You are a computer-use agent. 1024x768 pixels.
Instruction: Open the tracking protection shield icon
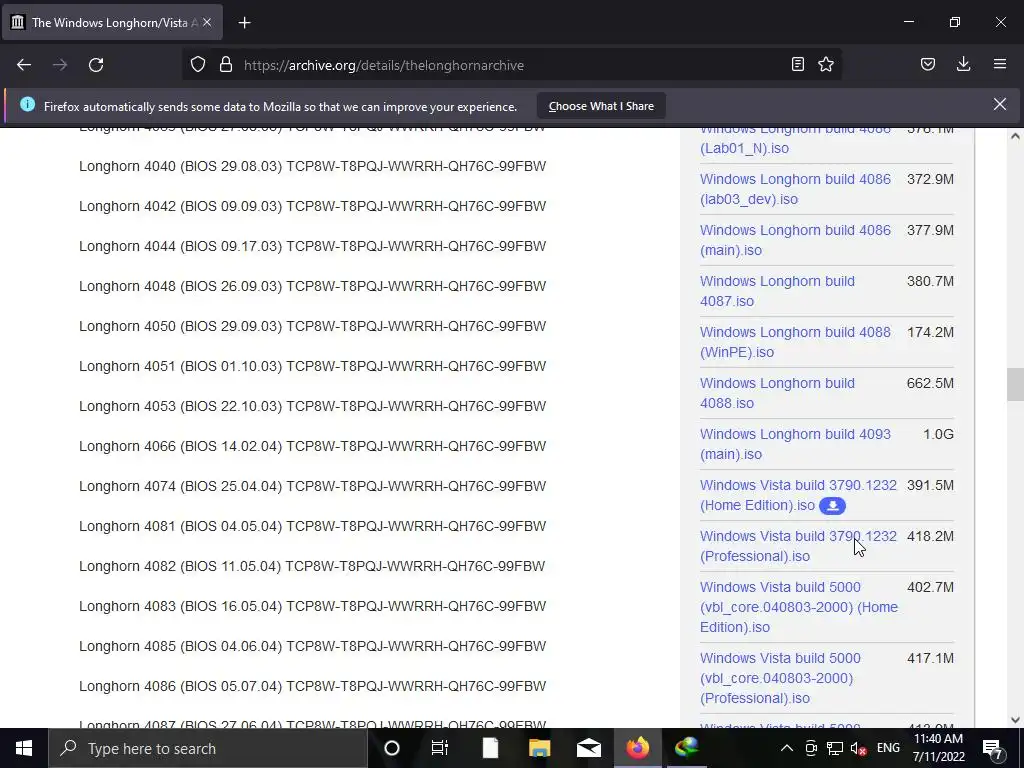pos(198,65)
